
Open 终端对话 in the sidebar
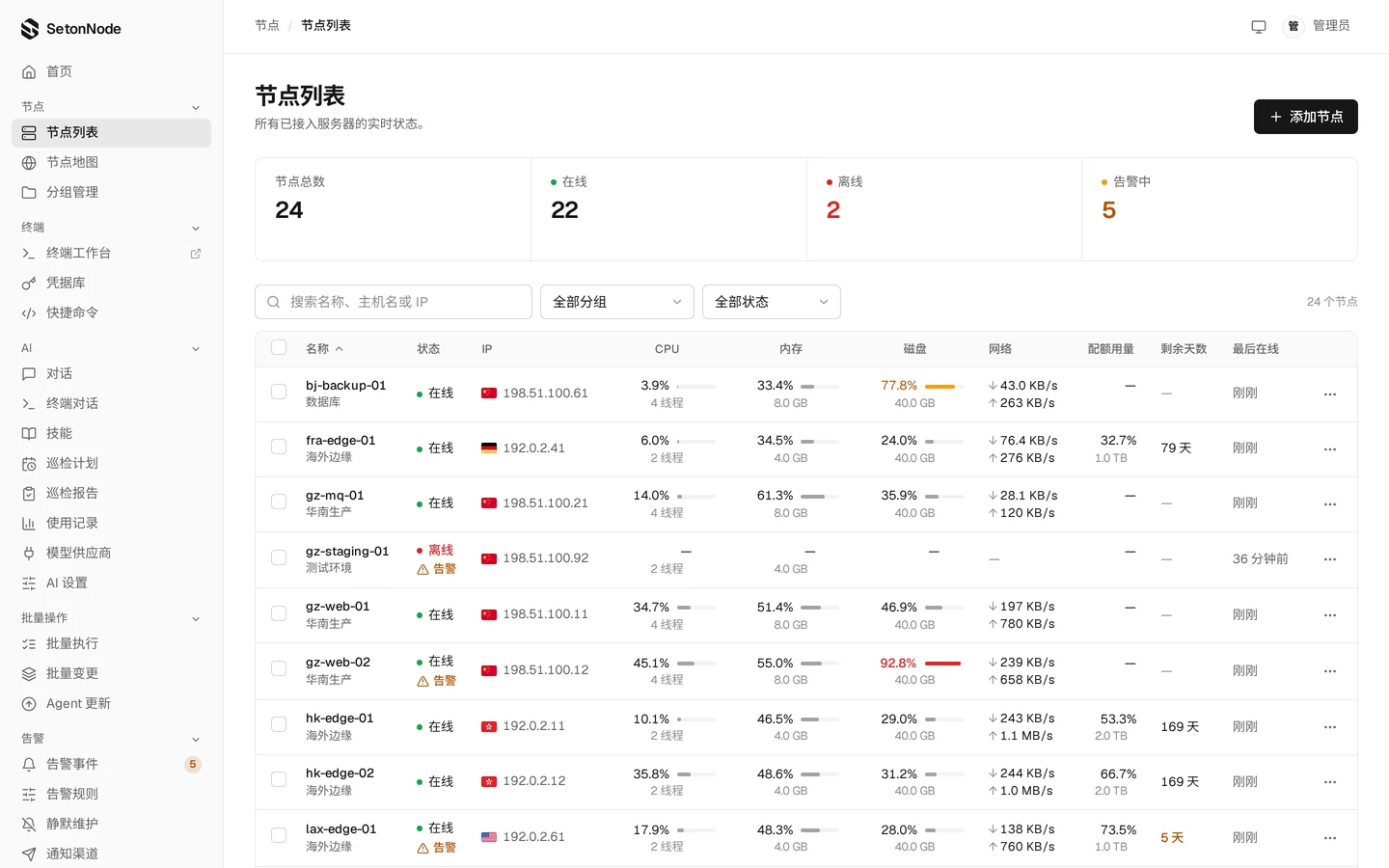point(111,404)
